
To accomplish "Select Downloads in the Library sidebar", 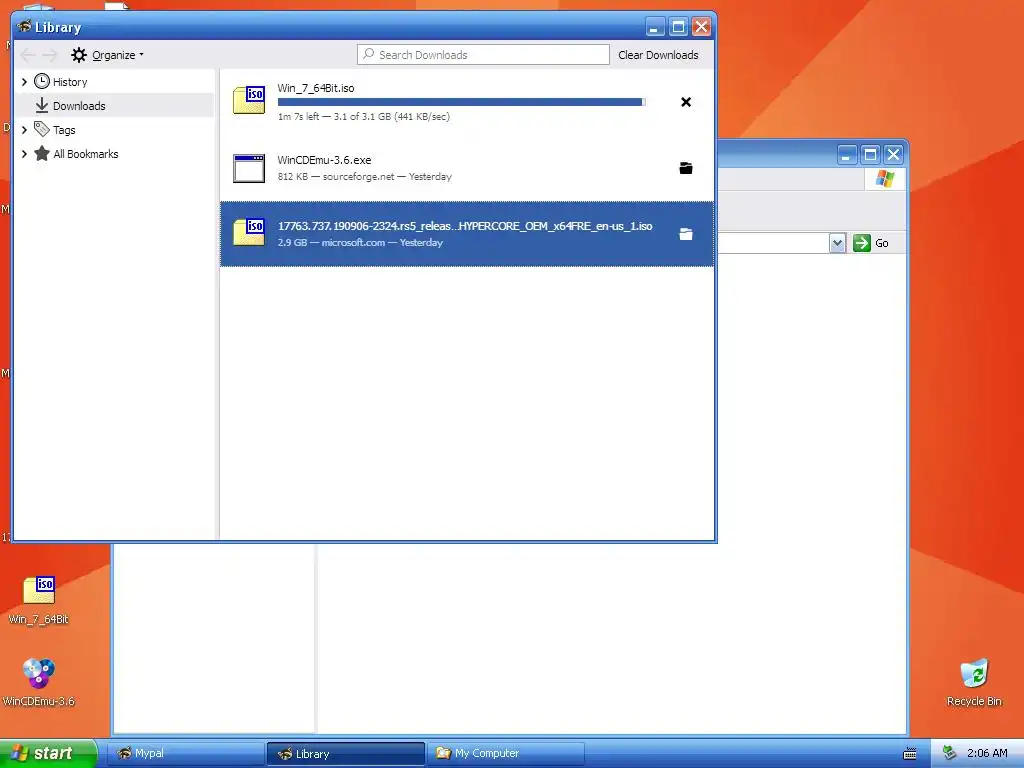I will click(x=79, y=106).
